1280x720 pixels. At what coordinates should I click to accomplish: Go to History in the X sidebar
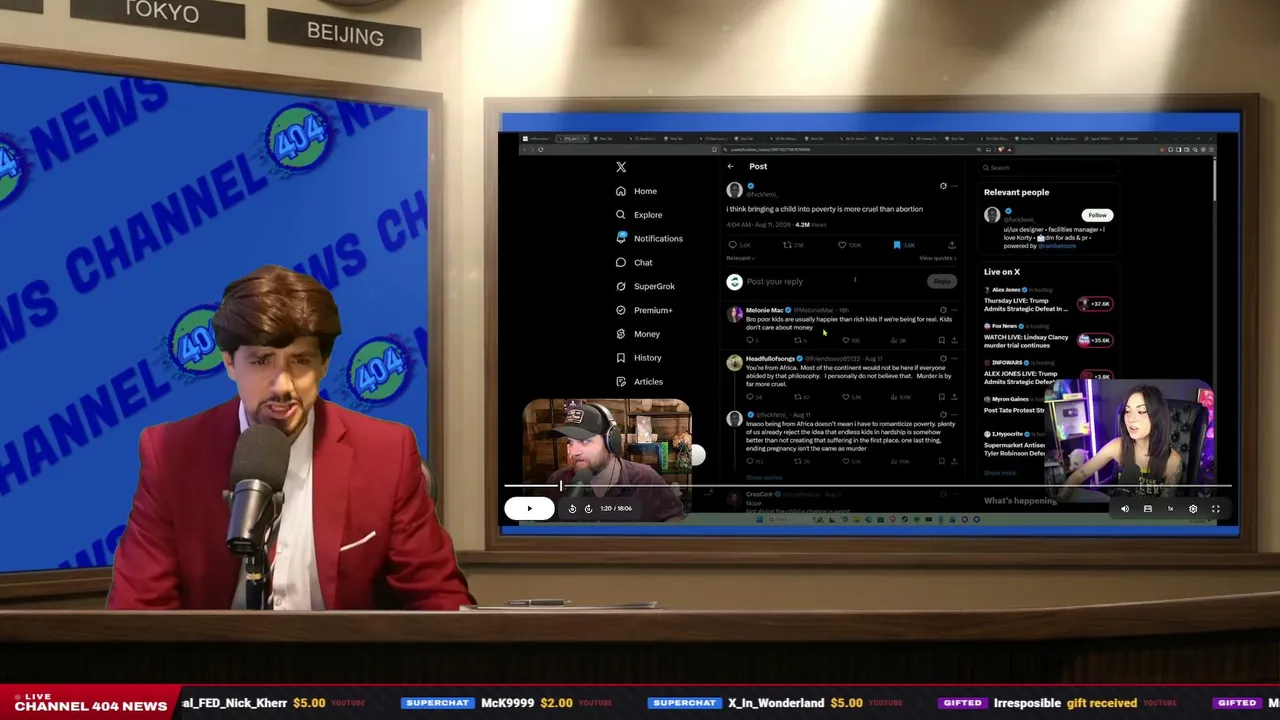point(639,358)
